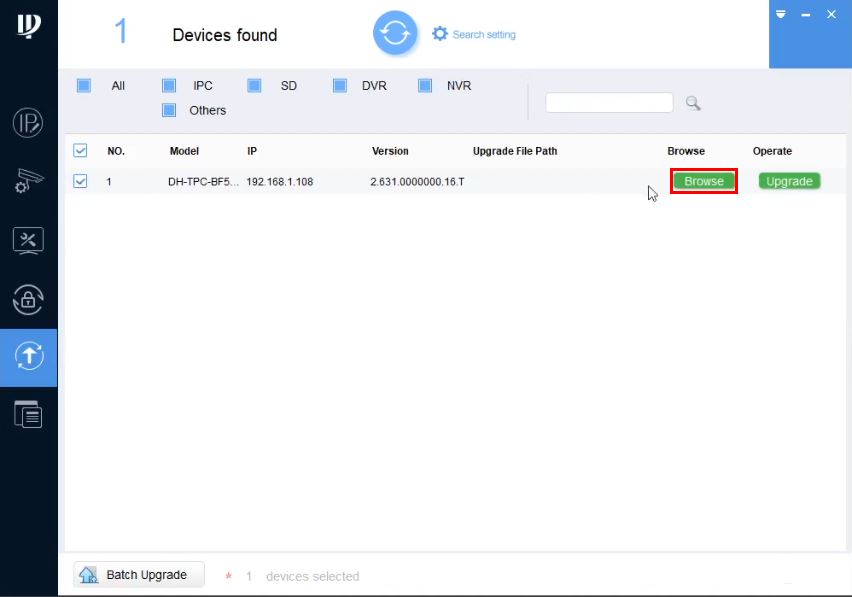Toggle the select-all header checkbox
The image size is (852, 597).
tap(80, 150)
